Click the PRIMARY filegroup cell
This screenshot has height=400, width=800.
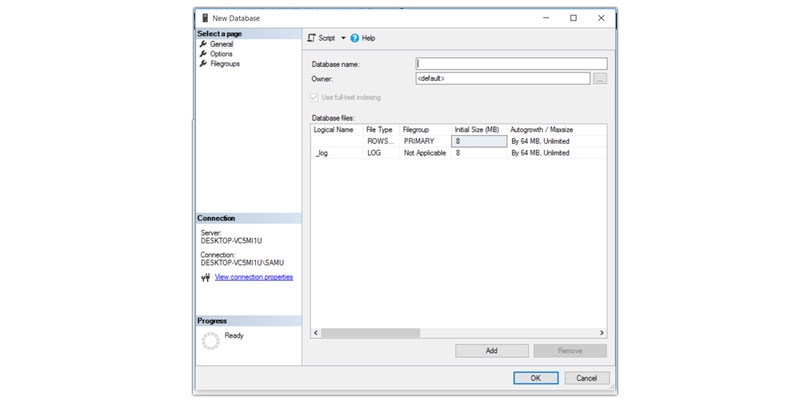pos(426,141)
